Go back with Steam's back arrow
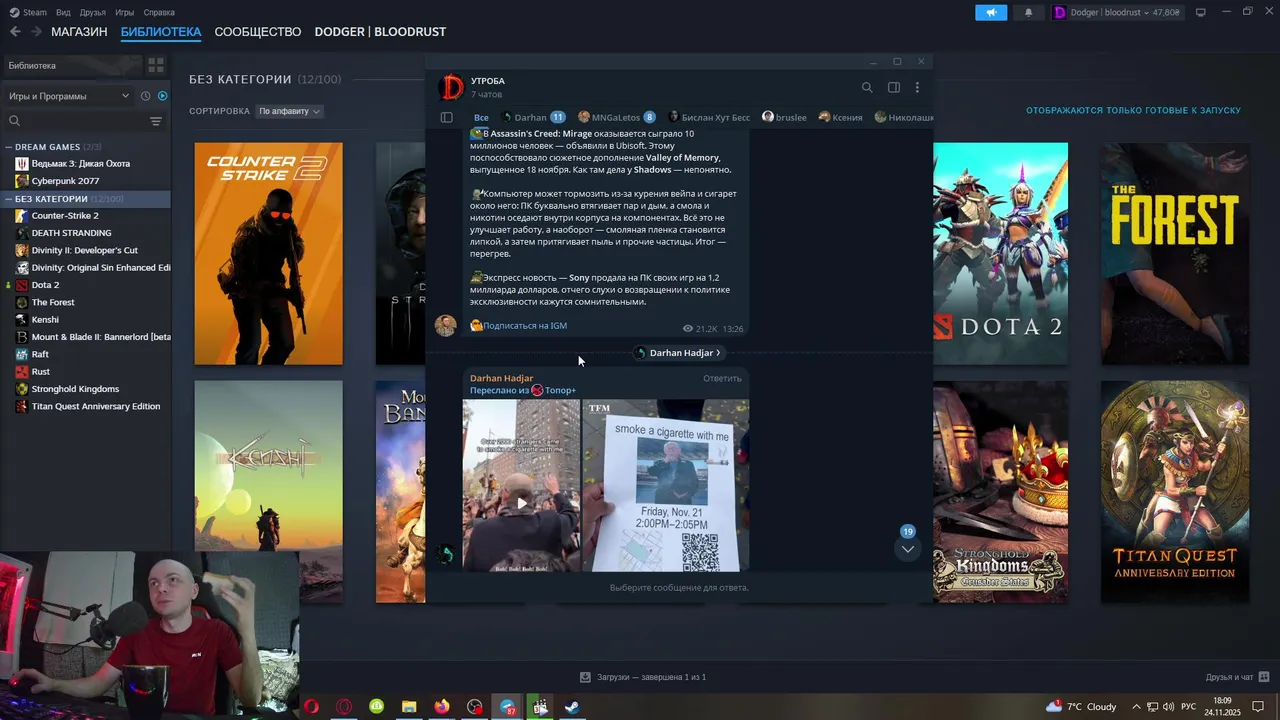 pyautogui.click(x=15, y=32)
